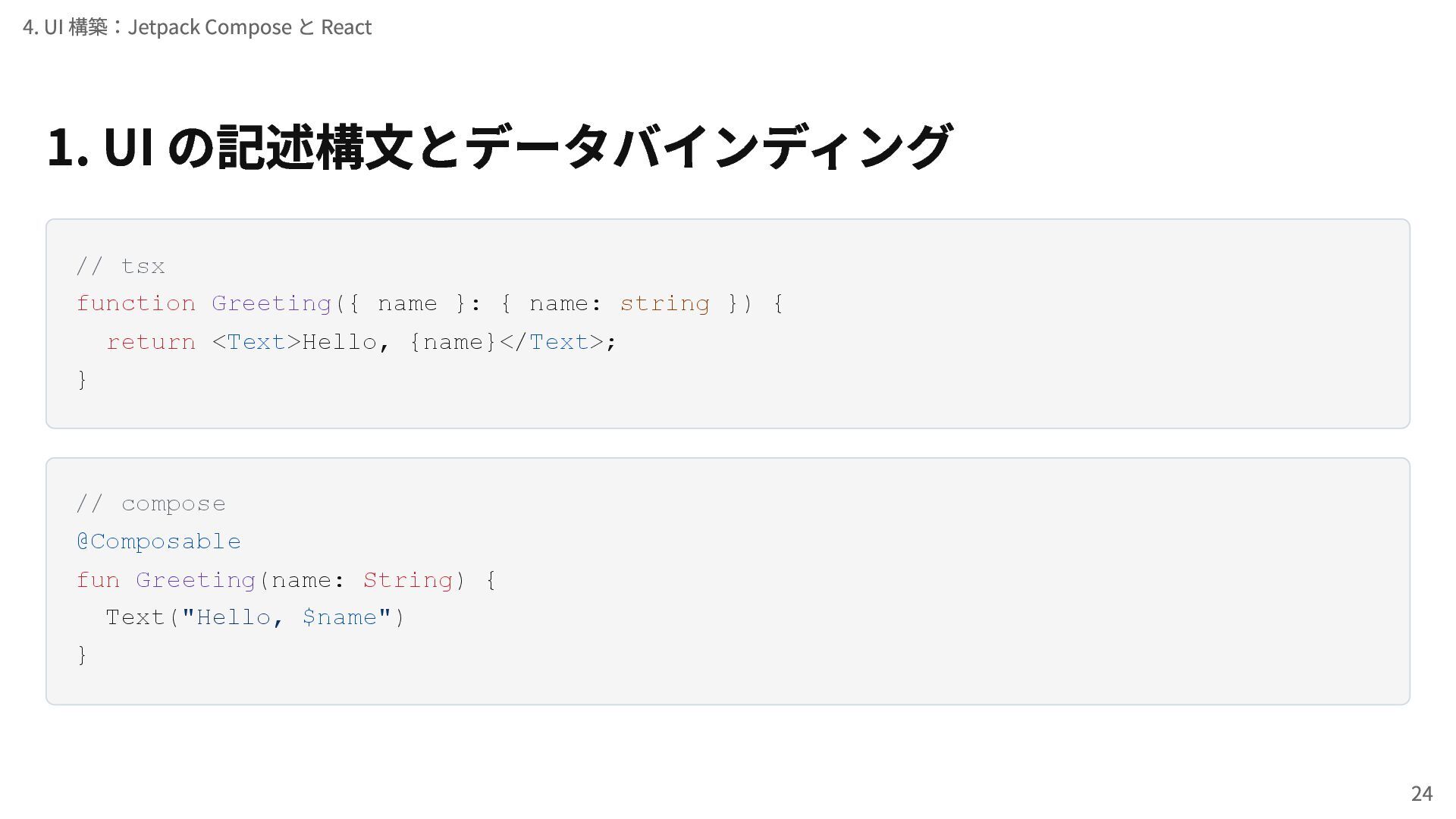Click "Greeting" in the Kotlin function declaration
The image size is (1456, 819).
click(x=196, y=580)
